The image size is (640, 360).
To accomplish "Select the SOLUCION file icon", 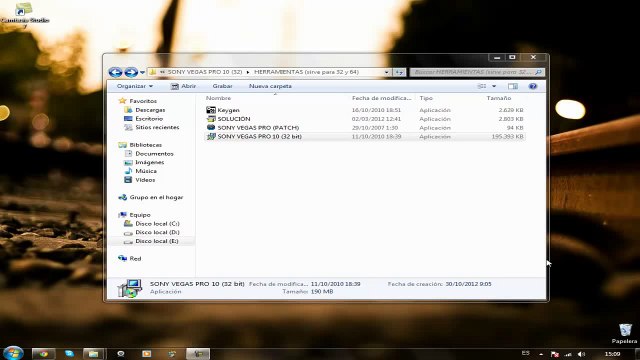I will point(211,119).
